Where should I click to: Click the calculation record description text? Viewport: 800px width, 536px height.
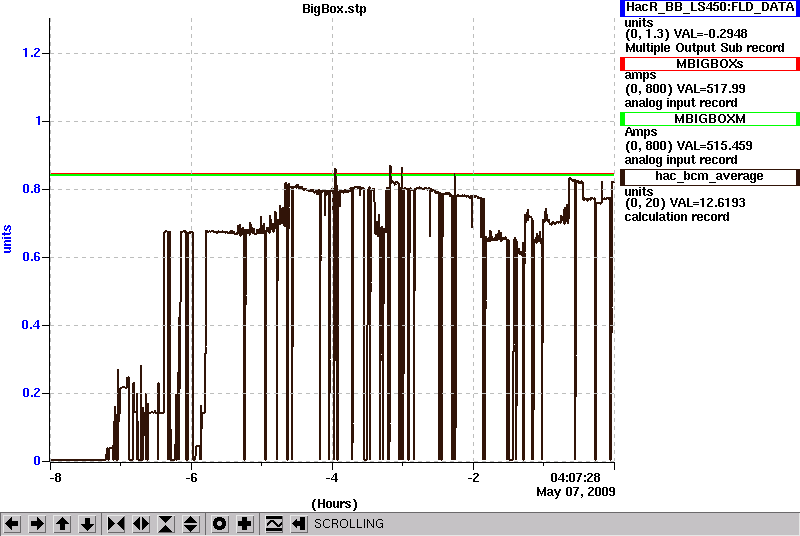(677, 217)
